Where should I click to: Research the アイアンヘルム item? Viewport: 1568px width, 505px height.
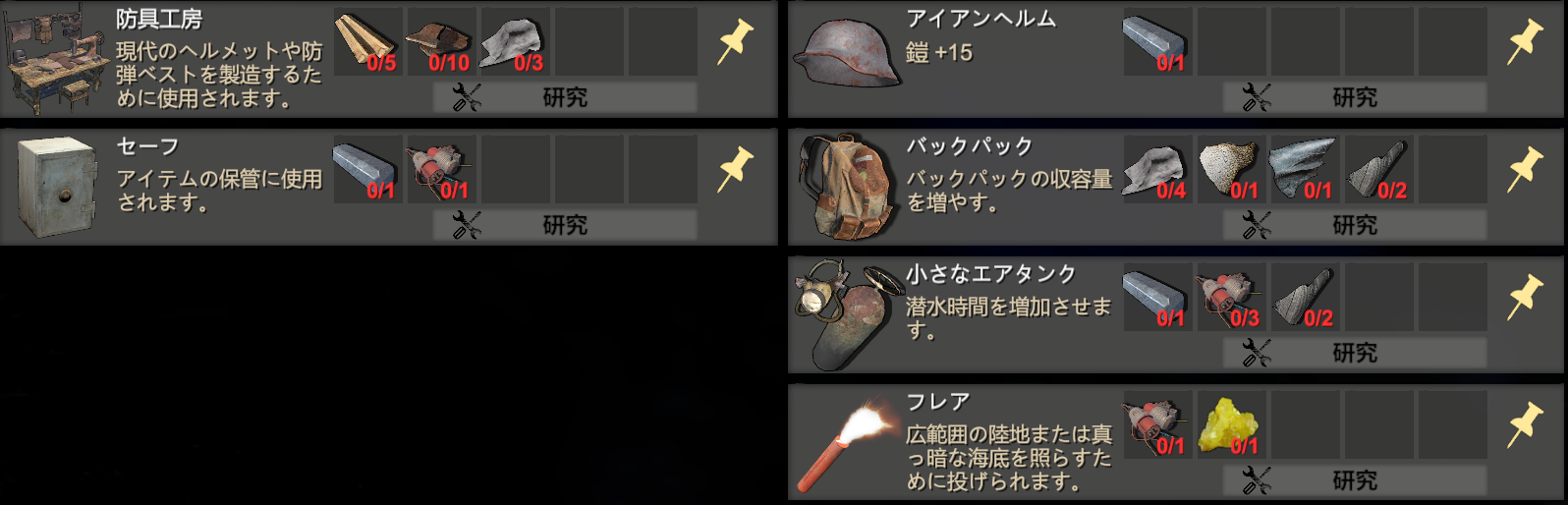click(1355, 97)
